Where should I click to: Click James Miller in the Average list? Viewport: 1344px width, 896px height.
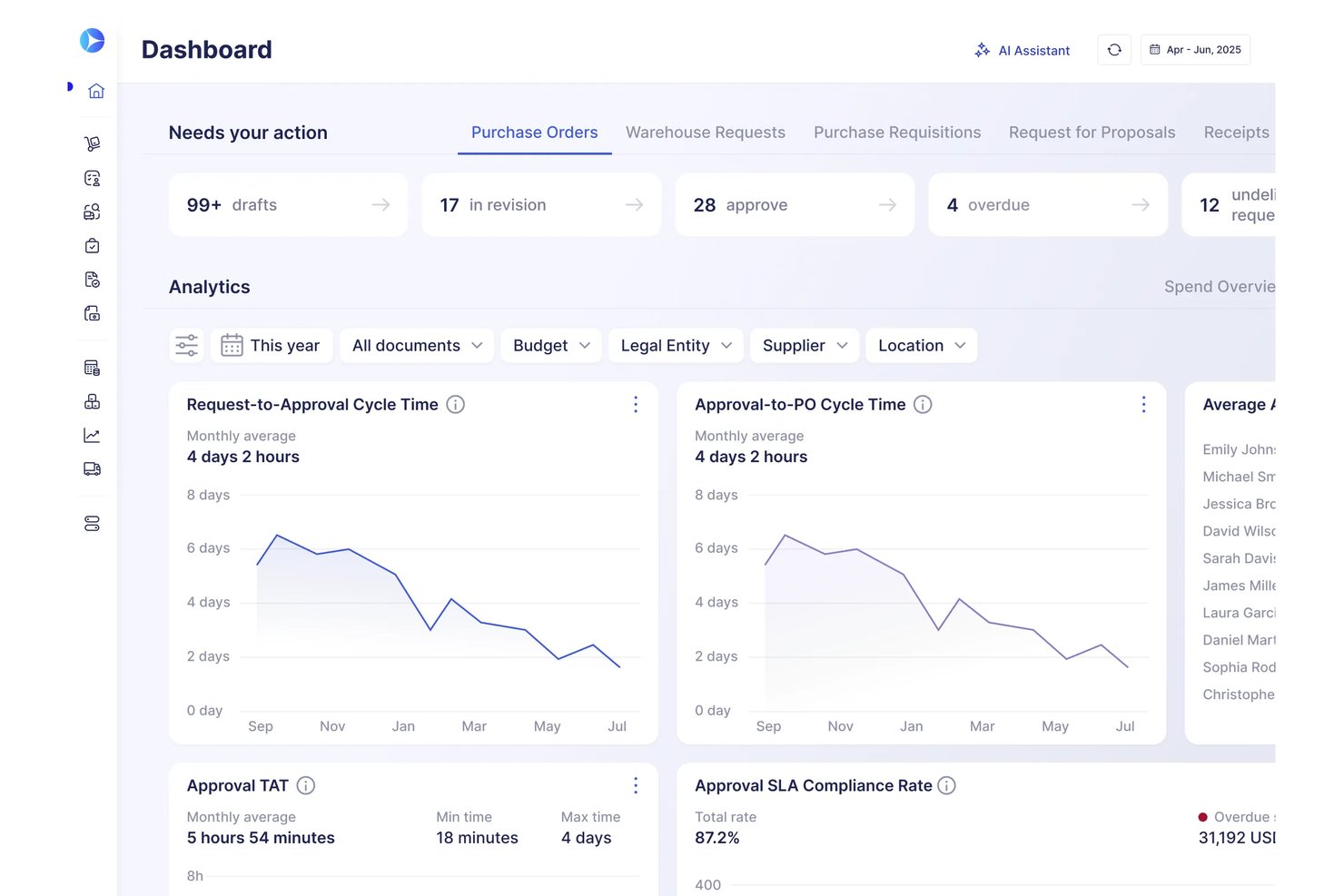point(1239,586)
